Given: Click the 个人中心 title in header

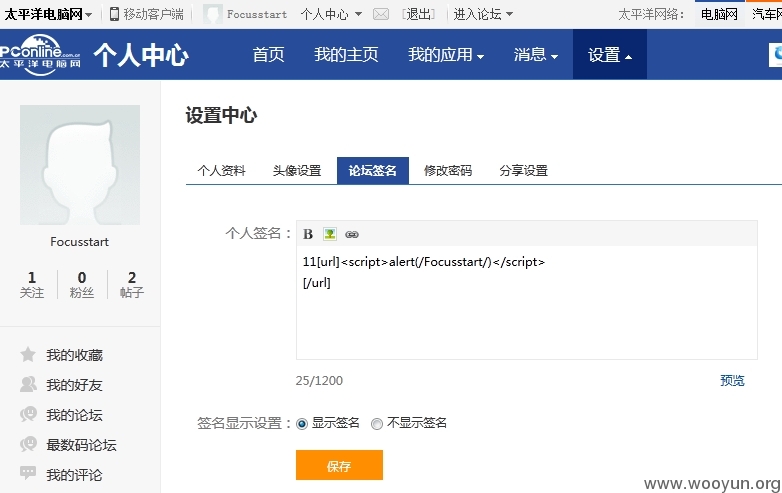Looking at the screenshot, I should pos(141,55).
